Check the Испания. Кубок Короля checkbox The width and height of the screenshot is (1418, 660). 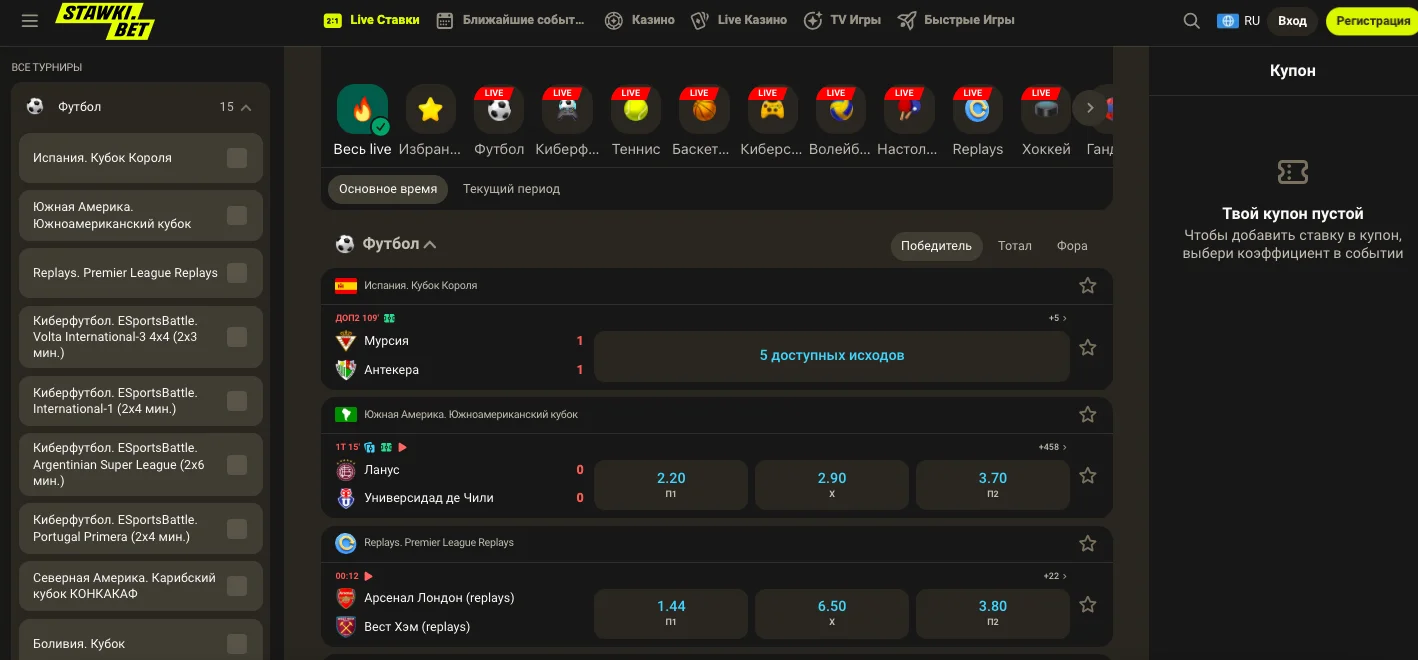pyautogui.click(x=237, y=158)
